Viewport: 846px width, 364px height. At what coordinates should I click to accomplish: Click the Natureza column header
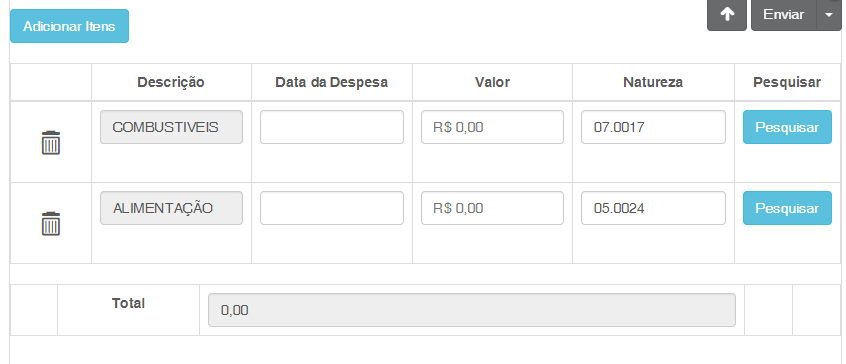653,83
